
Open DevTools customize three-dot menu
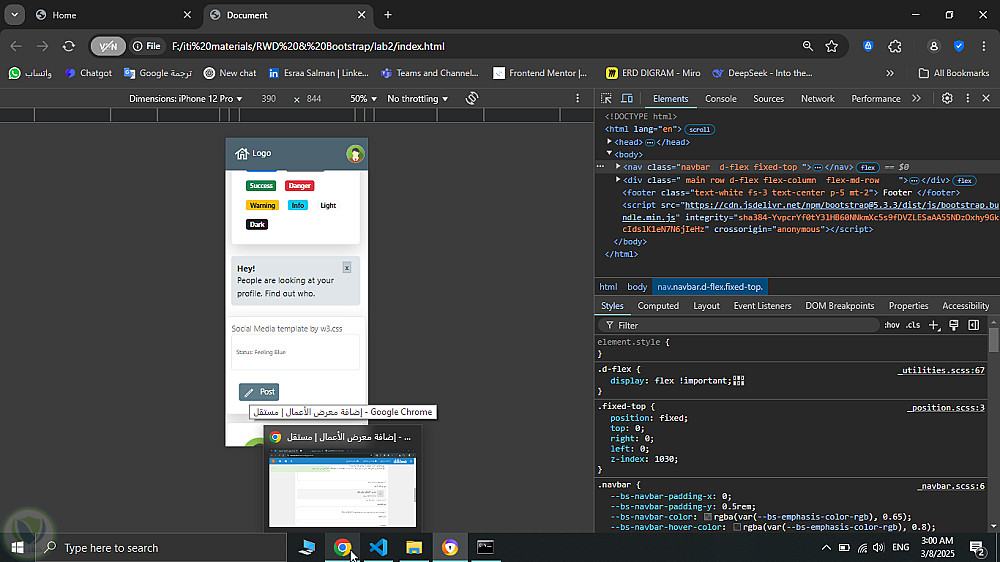pos(967,98)
